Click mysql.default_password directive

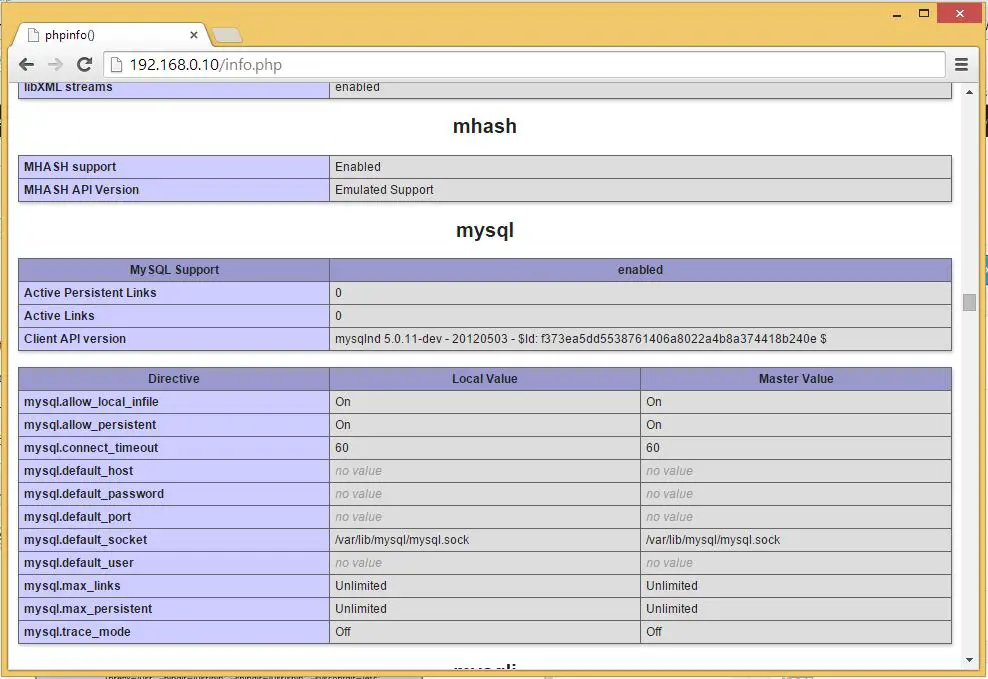94,494
